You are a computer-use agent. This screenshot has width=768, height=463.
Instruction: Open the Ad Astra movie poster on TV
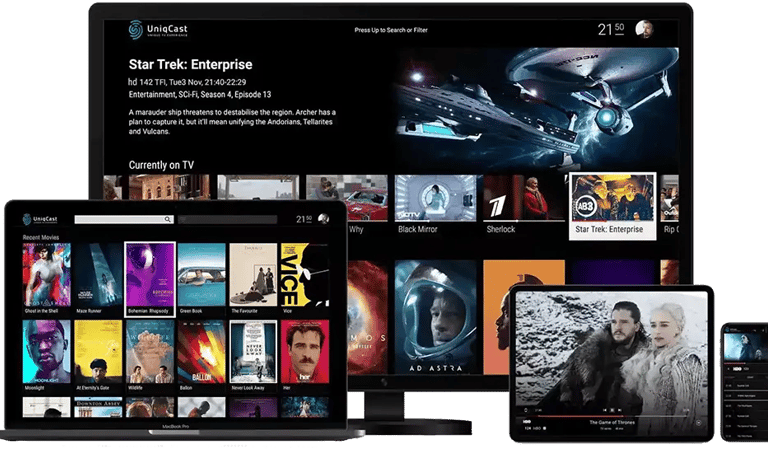pos(435,317)
